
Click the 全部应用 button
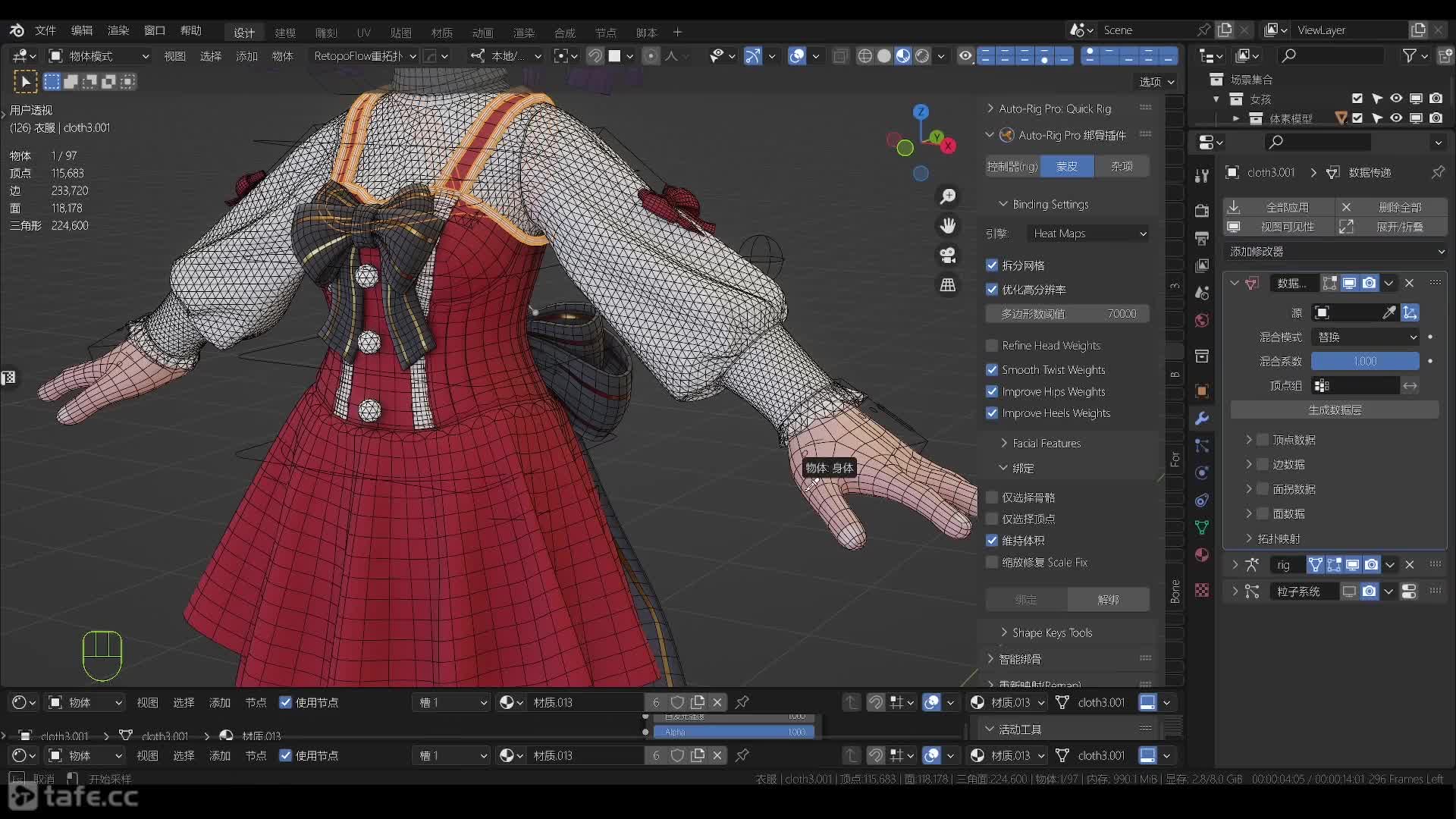1279,207
